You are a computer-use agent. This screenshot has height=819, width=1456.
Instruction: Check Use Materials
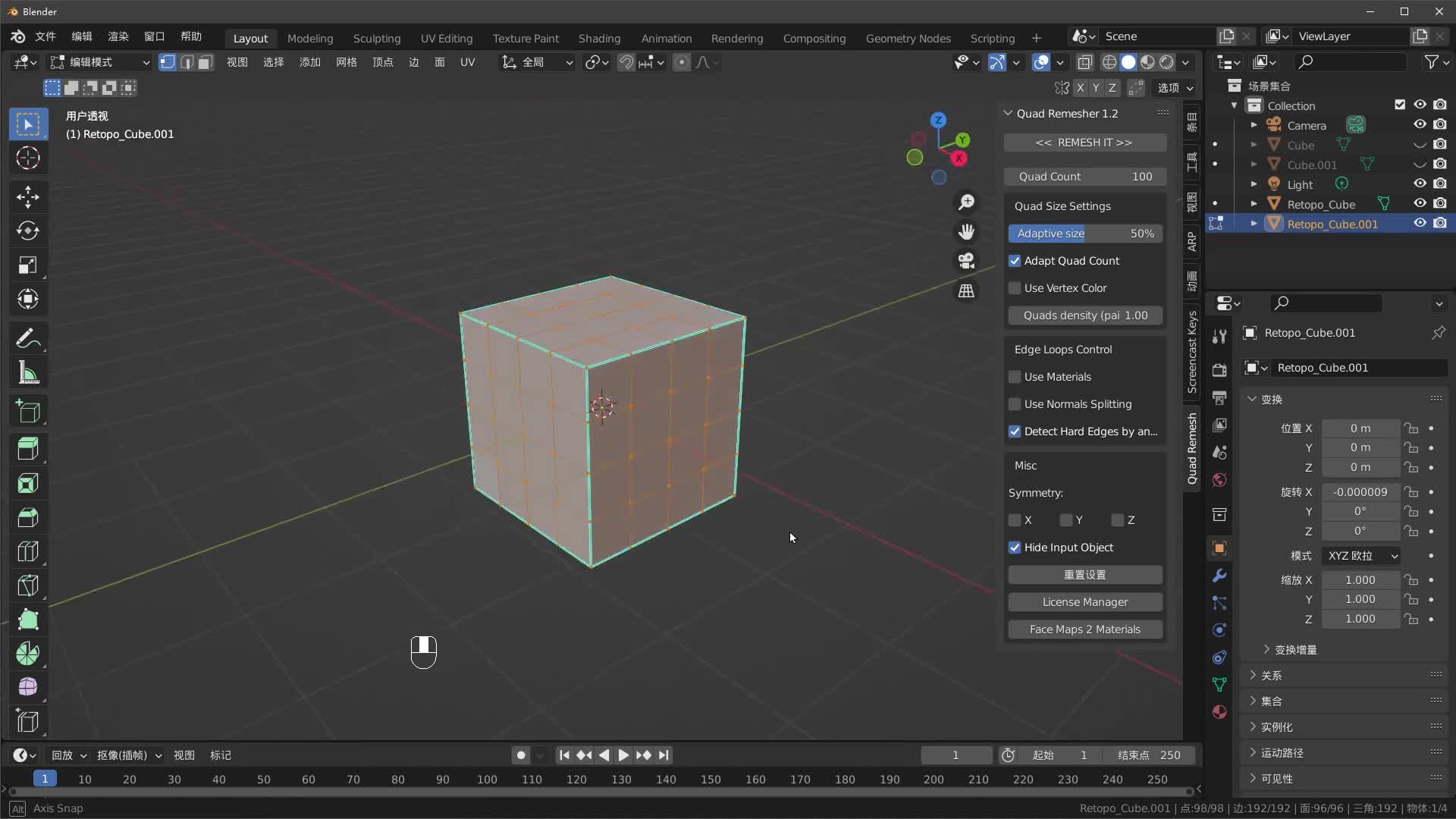point(1015,377)
